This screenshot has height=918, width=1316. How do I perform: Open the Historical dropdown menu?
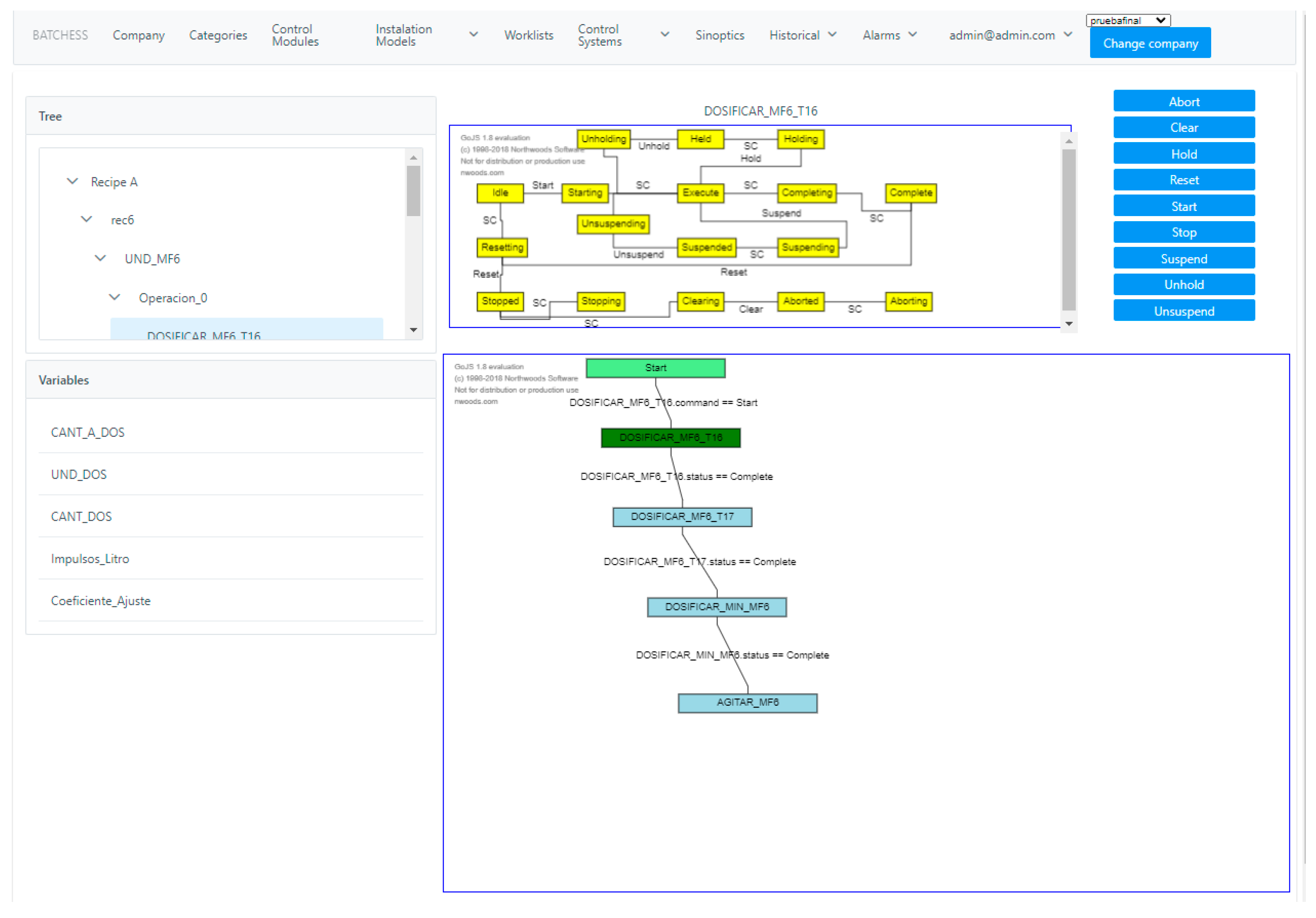(802, 35)
